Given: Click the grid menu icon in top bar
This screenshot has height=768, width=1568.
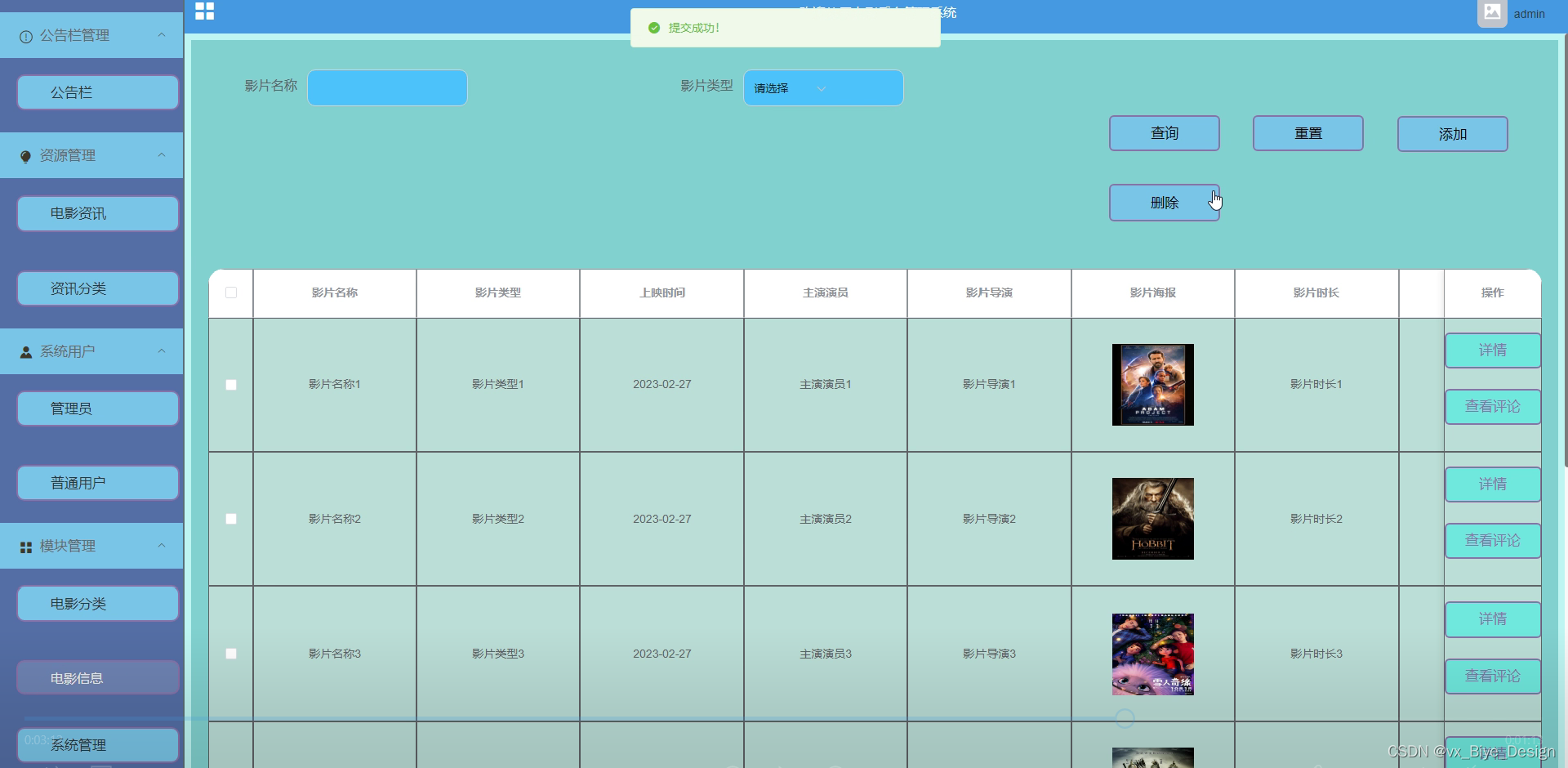Looking at the screenshot, I should (205, 11).
